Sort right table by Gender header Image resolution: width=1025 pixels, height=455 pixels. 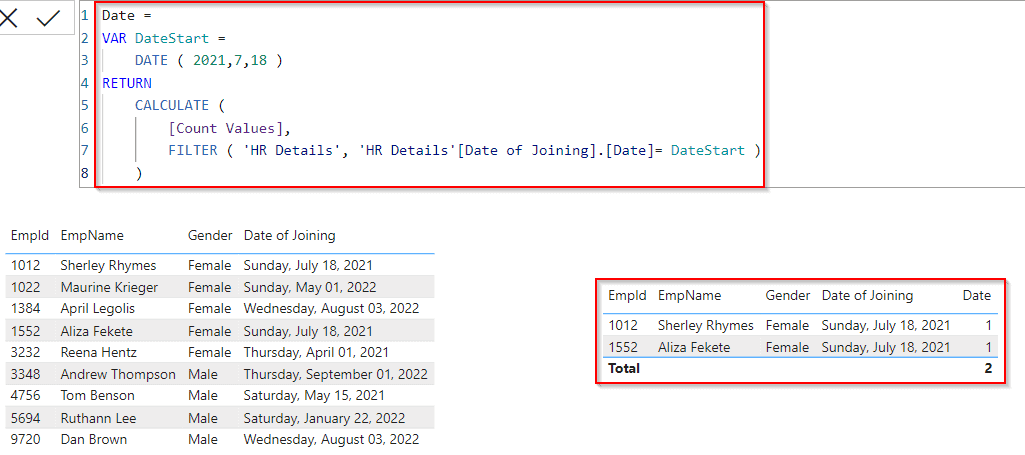788,295
